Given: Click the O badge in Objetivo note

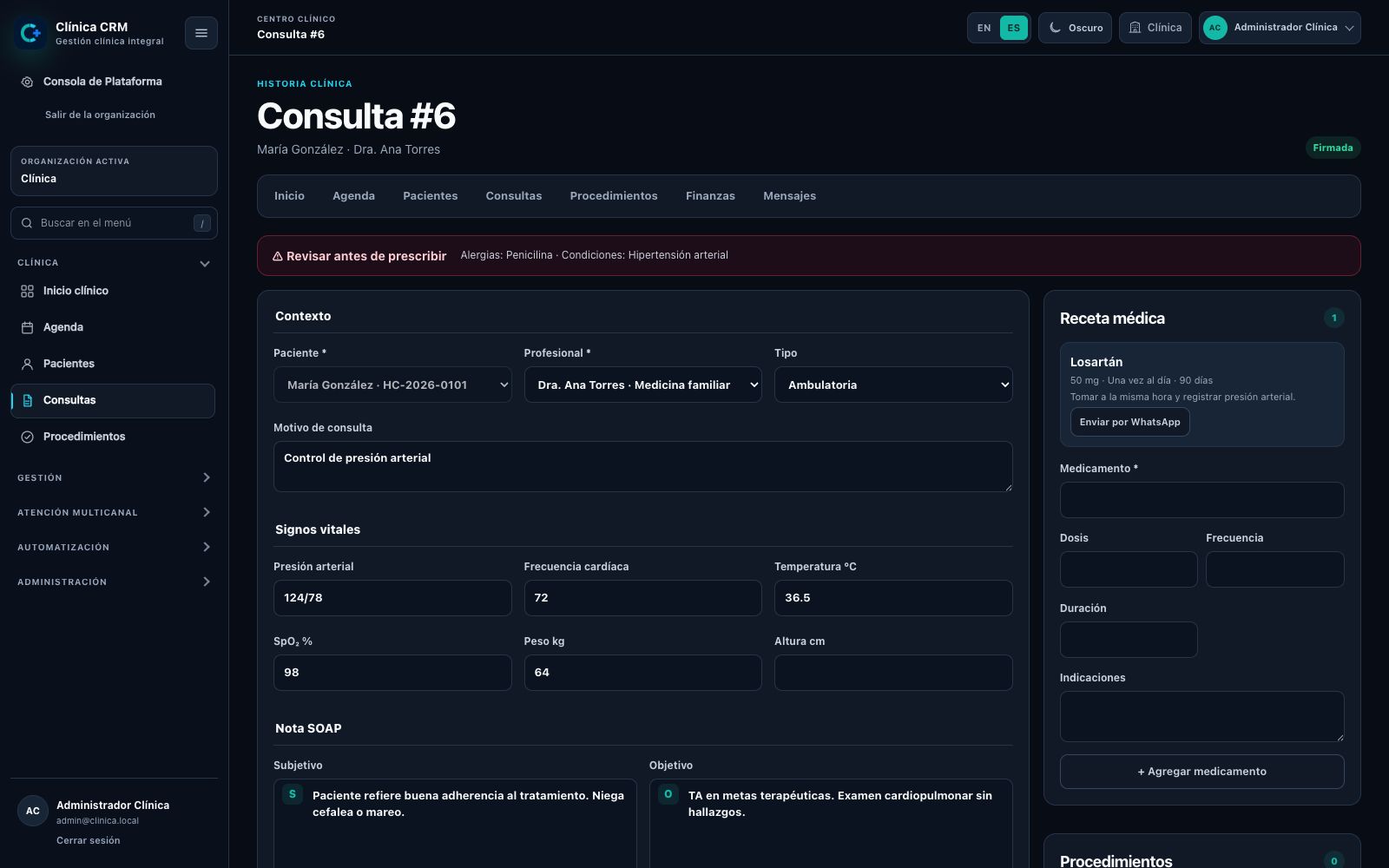Looking at the screenshot, I should [668, 794].
